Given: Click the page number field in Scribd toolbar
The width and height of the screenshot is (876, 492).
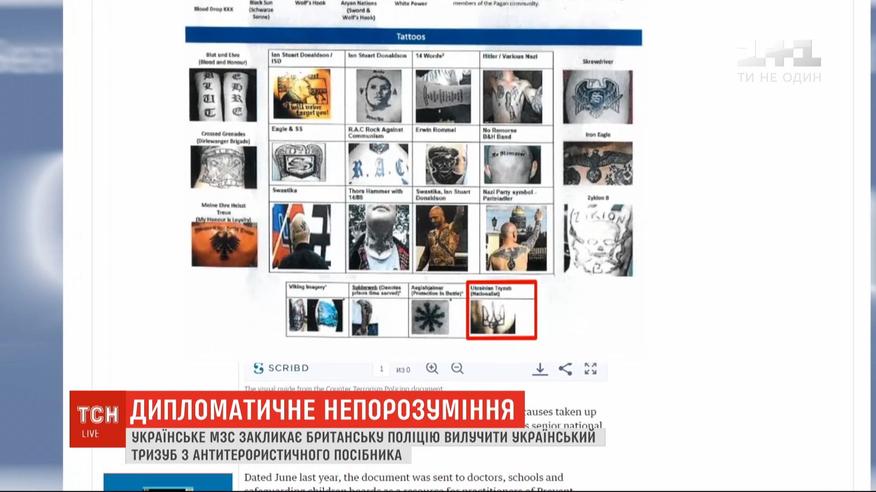Looking at the screenshot, I should coord(381,369).
